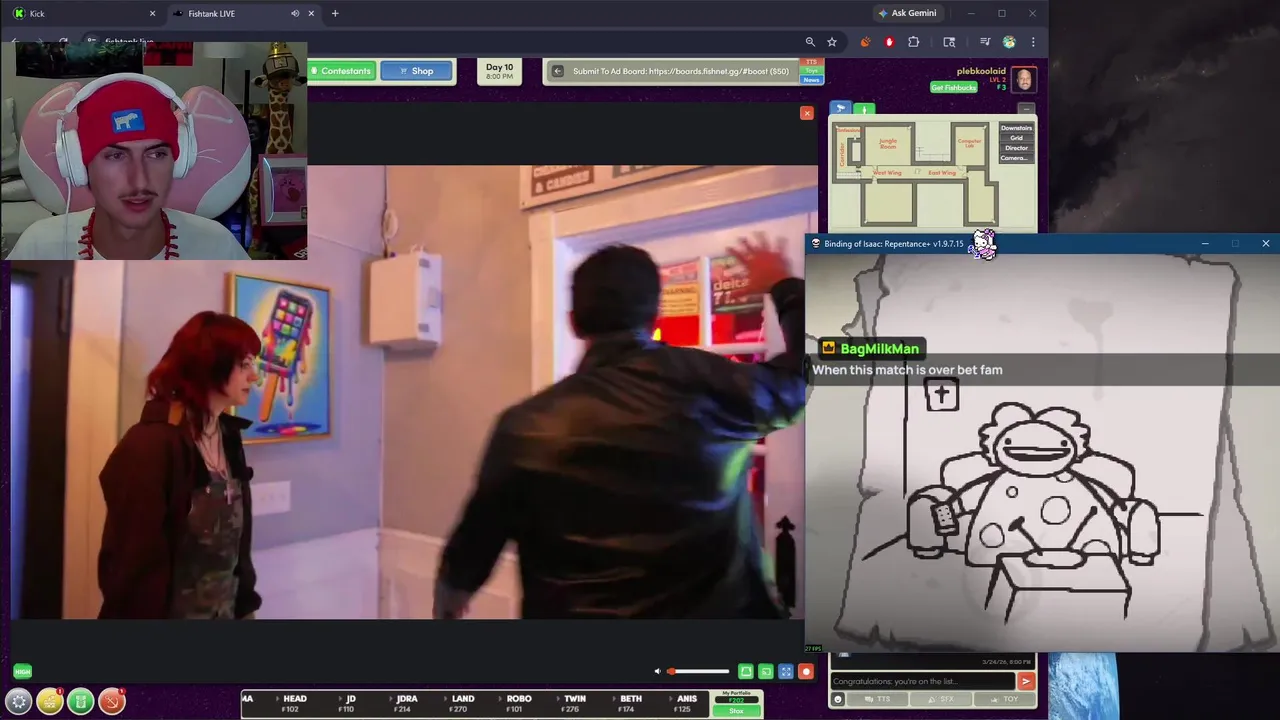Open plebkoolaid profile avatar

[1024, 79]
